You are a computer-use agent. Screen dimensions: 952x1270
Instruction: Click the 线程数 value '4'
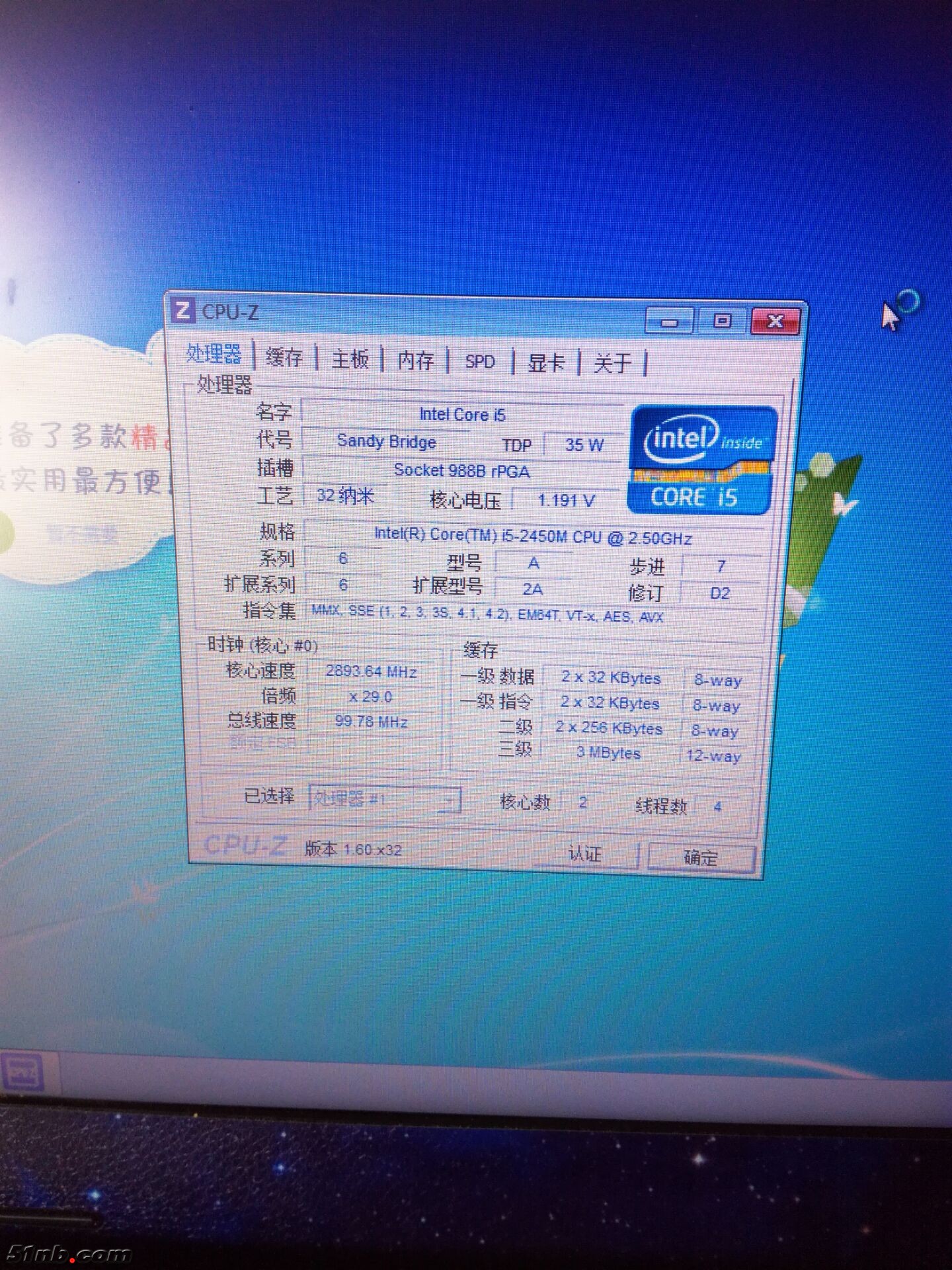(717, 806)
